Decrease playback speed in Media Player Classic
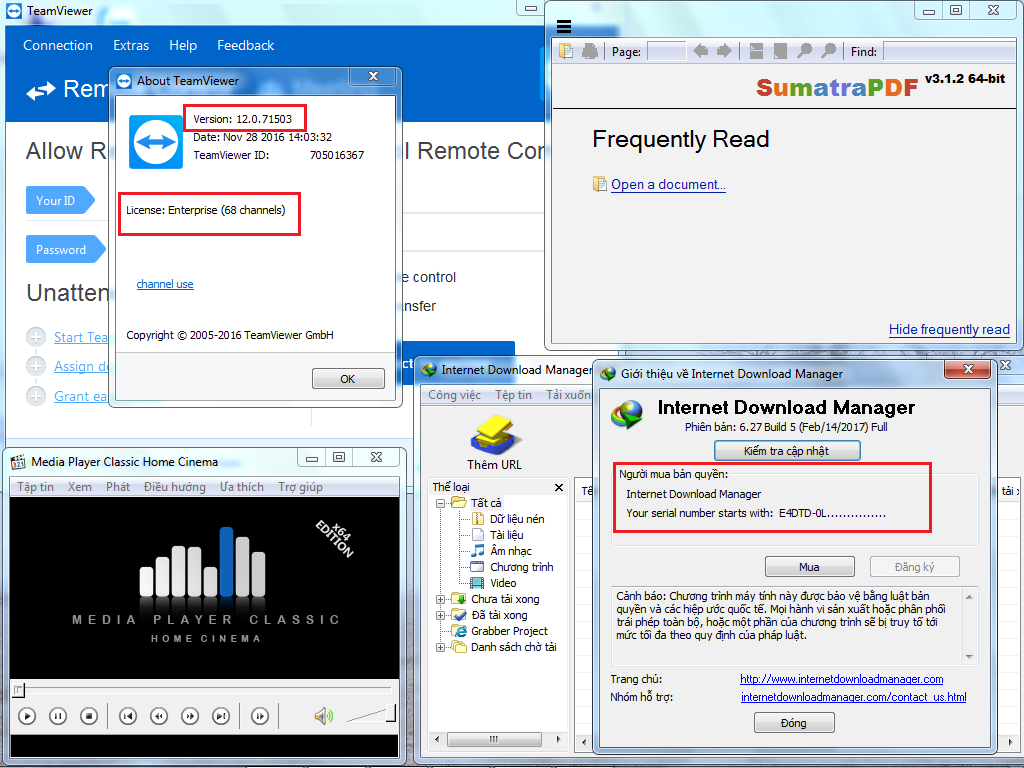This screenshot has width=1024, height=768. coord(159,716)
